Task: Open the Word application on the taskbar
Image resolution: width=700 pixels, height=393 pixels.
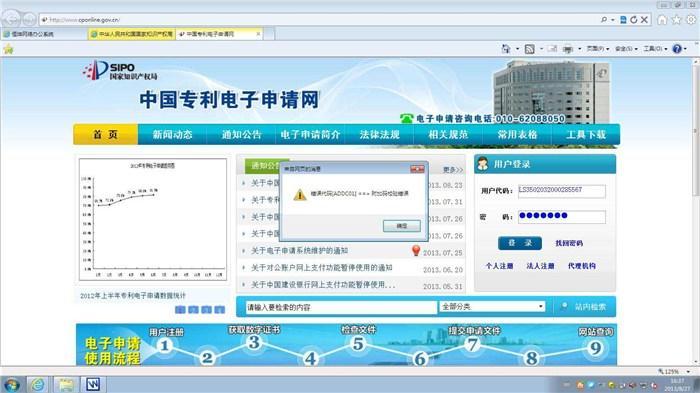Action: point(93,385)
